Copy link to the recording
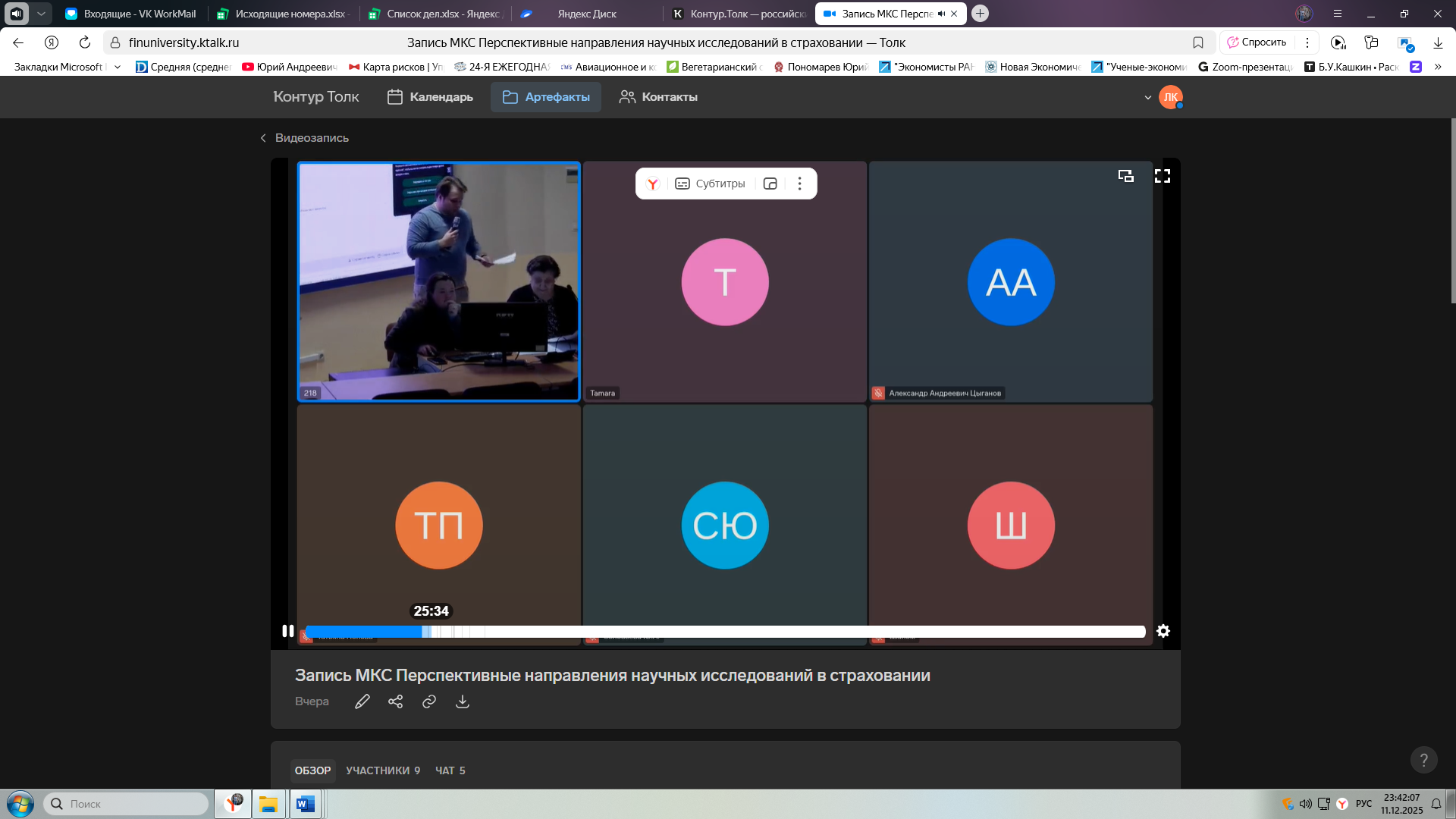Screen dimensions: 1456x819 428,701
